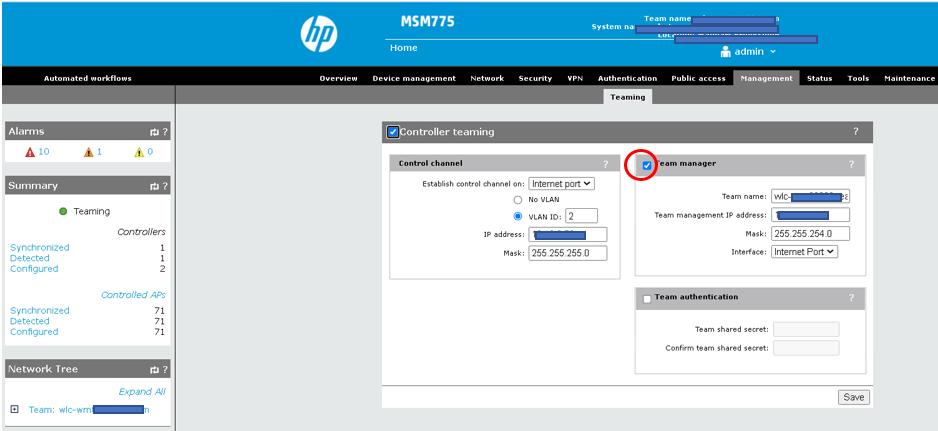This screenshot has height=431, width=938.
Task: Select the No VLAN radio button
Action: click(x=518, y=200)
